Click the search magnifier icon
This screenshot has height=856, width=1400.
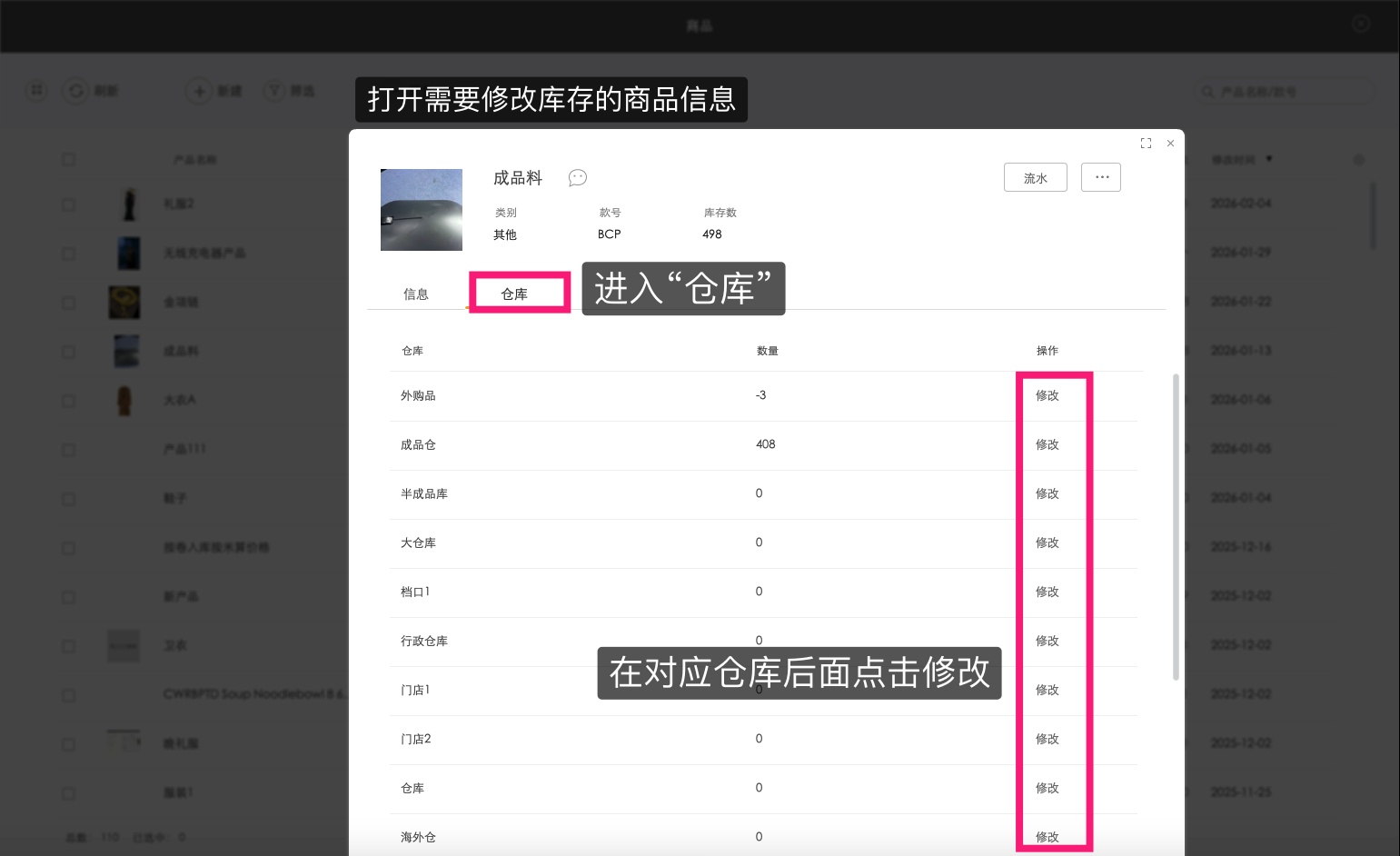[x=1206, y=91]
